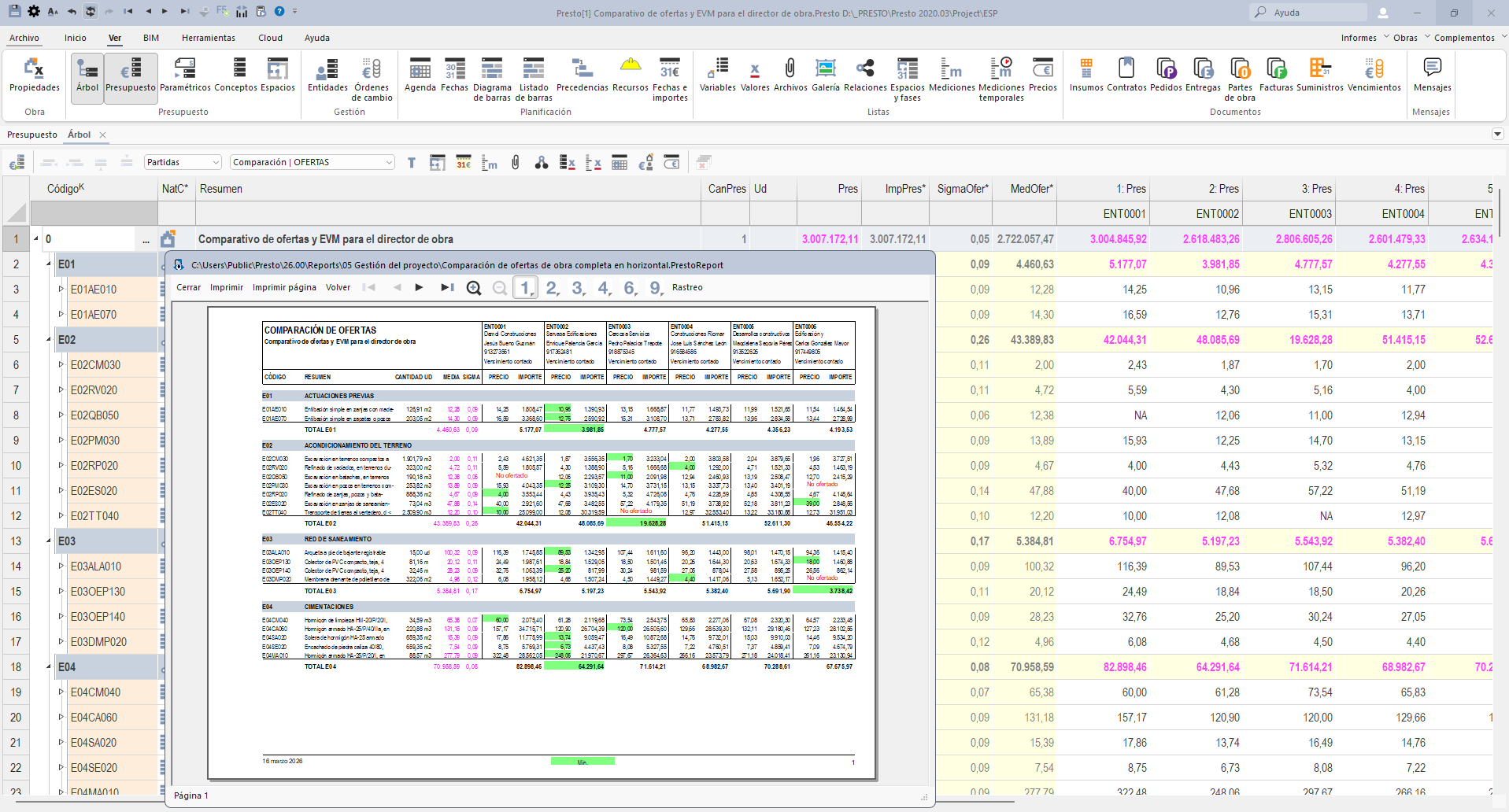The width and height of the screenshot is (1509, 812).
Task: Expand the E01AE010 tree row
Action: click(61, 290)
